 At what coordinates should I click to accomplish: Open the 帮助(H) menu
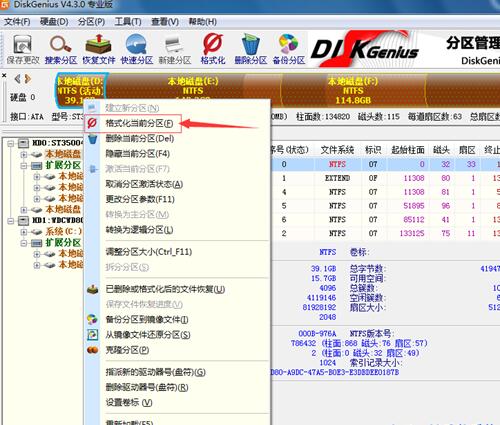coord(203,22)
